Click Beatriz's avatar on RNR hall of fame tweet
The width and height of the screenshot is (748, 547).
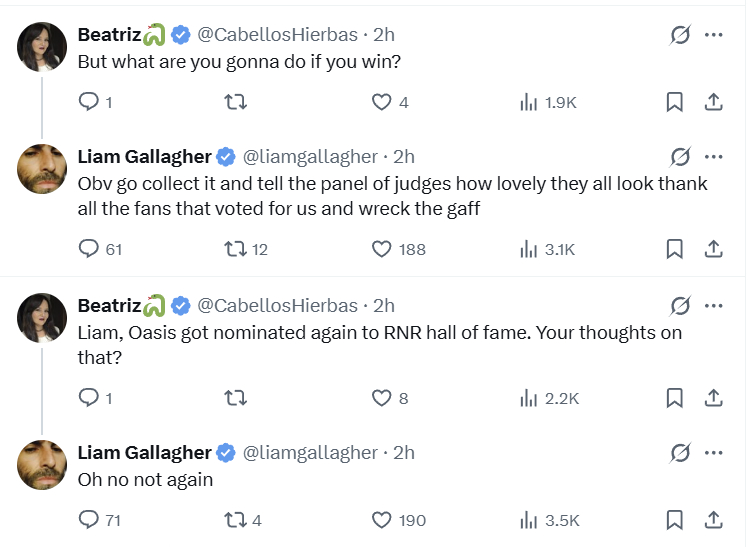pos(42,318)
